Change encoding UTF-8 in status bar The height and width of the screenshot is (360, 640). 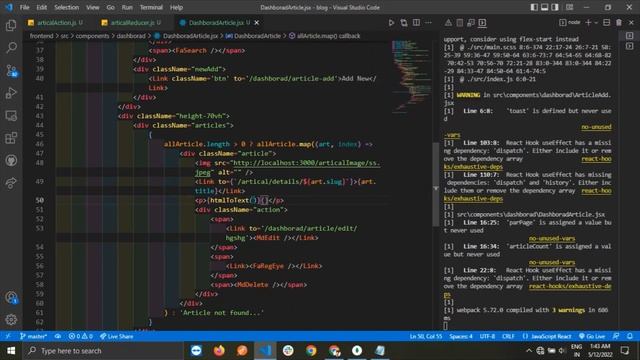click(487, 336)
